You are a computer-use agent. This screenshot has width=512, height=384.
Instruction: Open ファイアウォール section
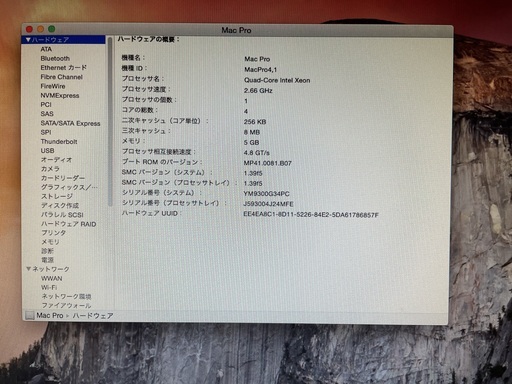click(x=66, y=305)
